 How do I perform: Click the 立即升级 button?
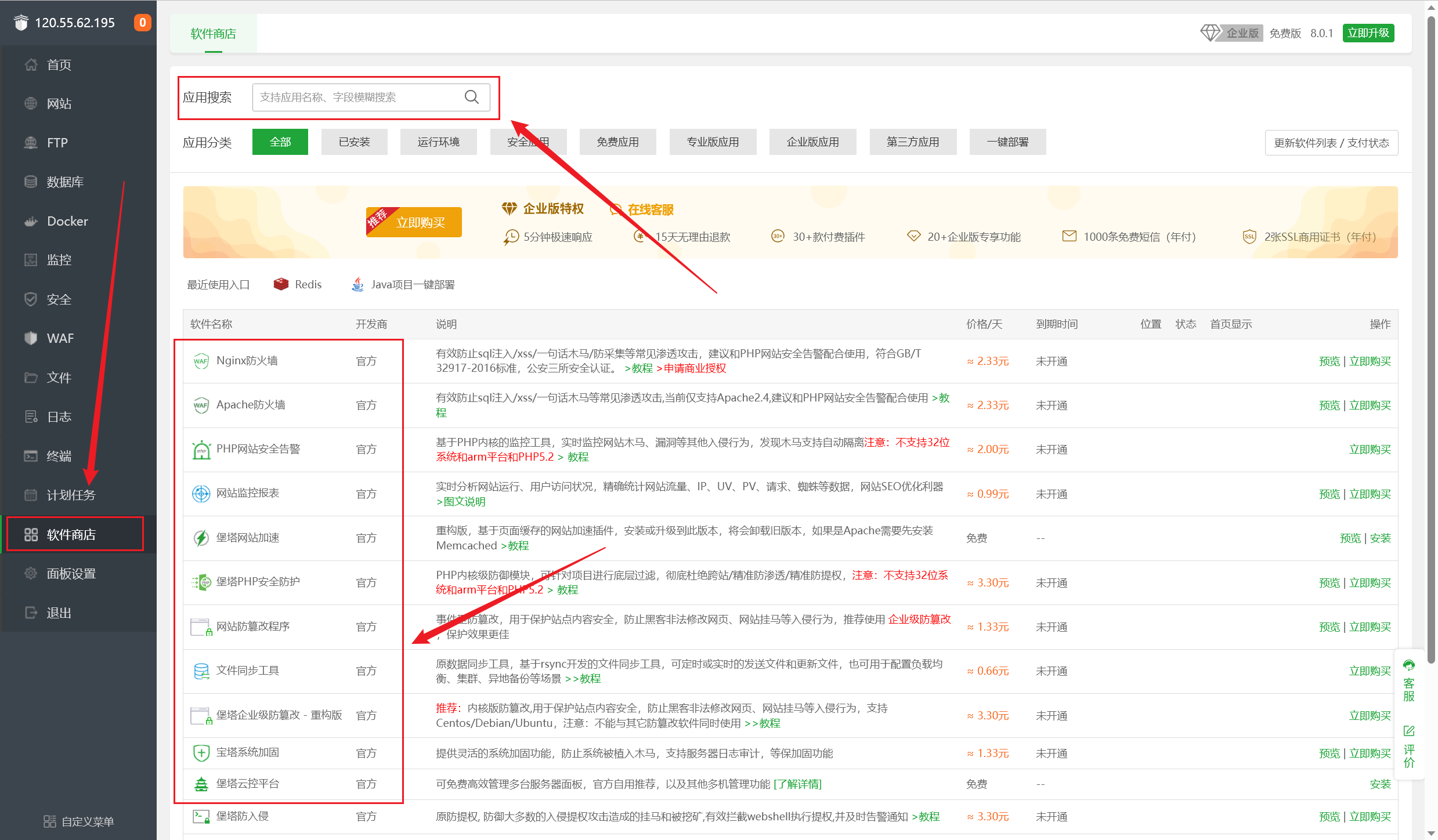pos(1368,33)
